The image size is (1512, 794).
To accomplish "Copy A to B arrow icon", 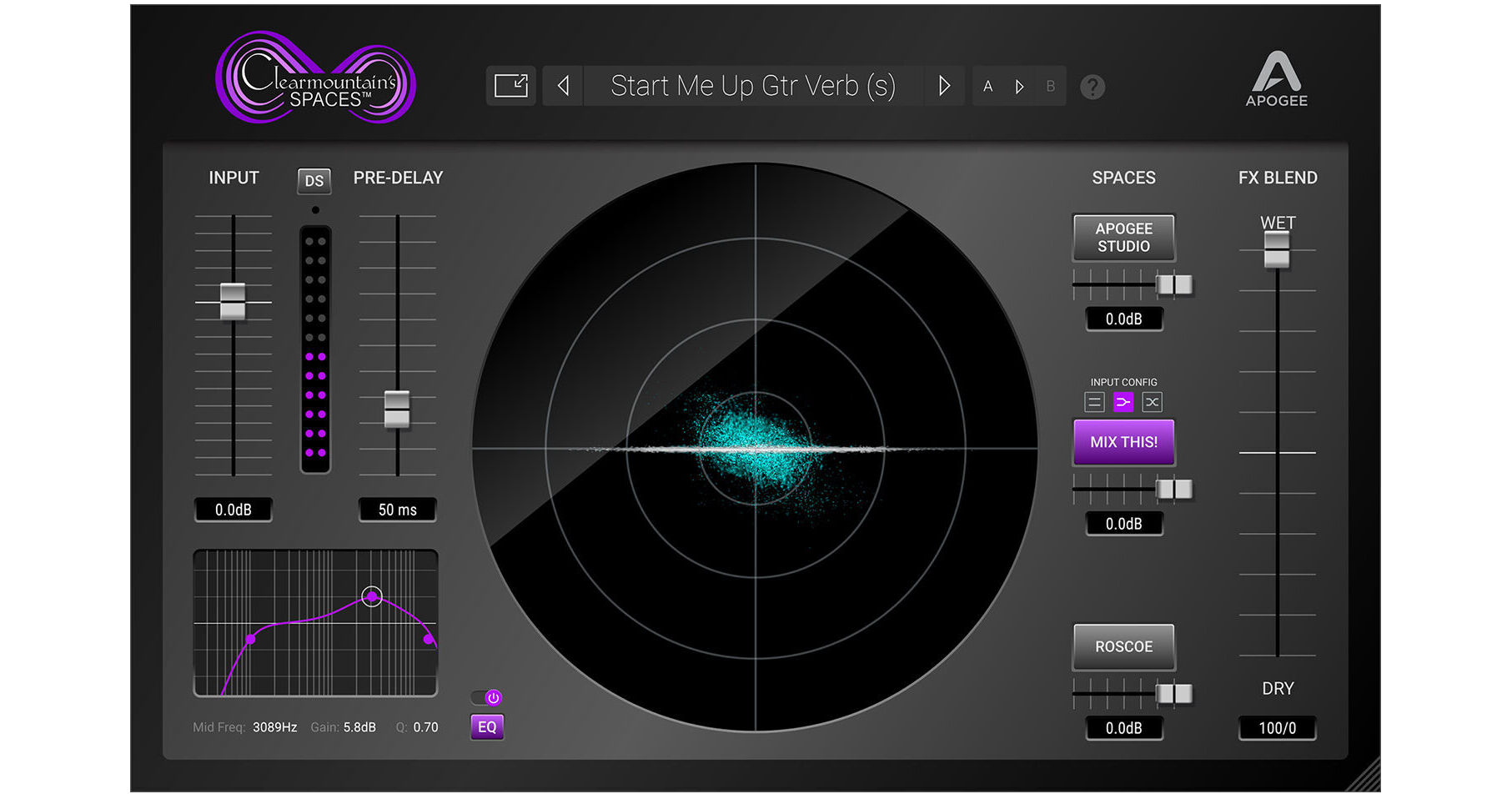I will pyautogui.click(x=1019, y=87).
